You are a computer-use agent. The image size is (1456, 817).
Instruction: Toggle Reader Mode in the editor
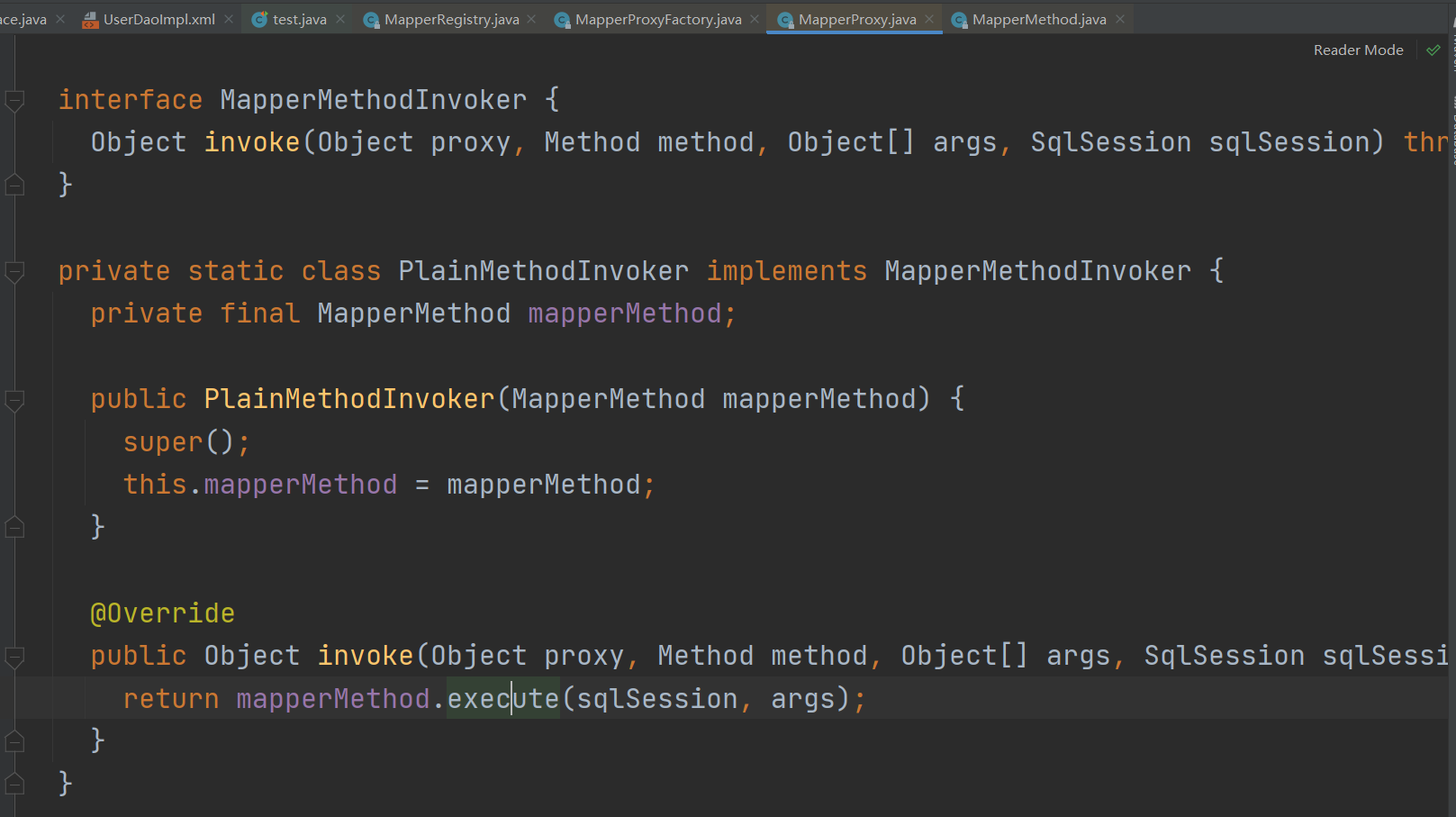click(x=1358, y=50)
